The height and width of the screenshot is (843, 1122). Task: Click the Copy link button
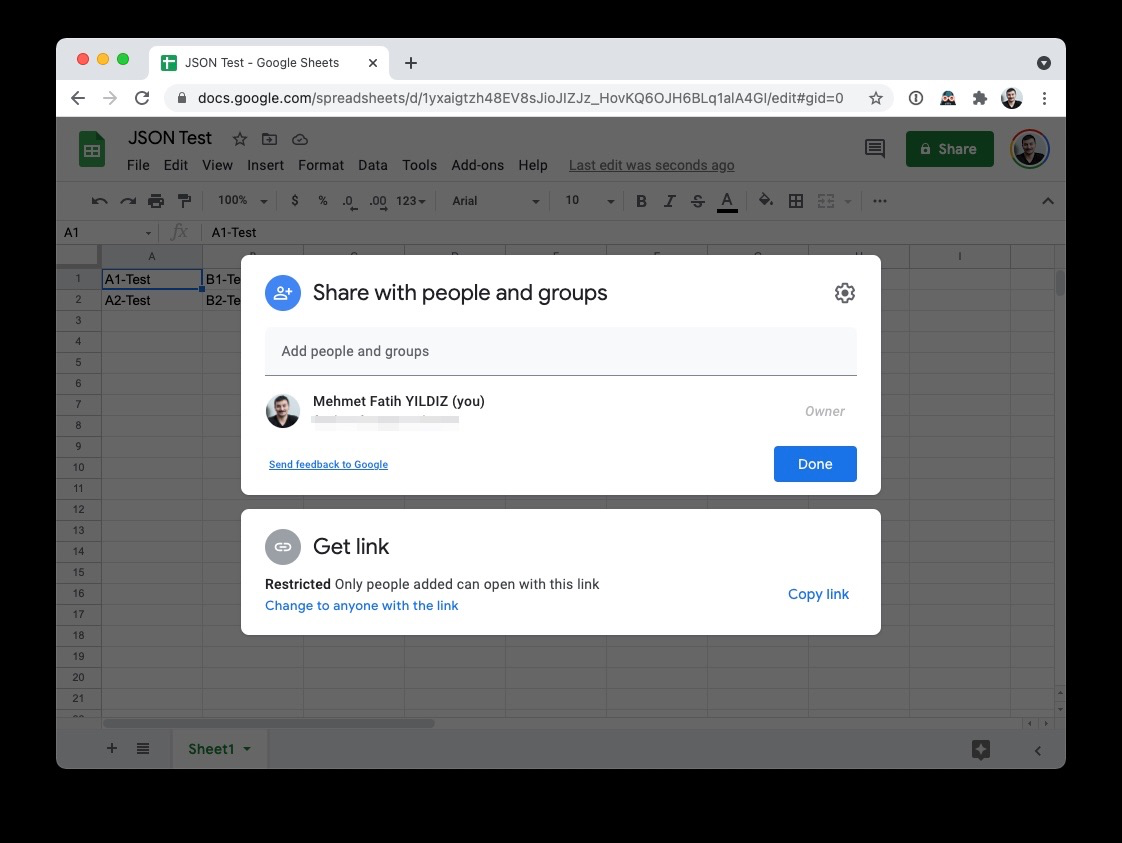[x=818, y=594]
